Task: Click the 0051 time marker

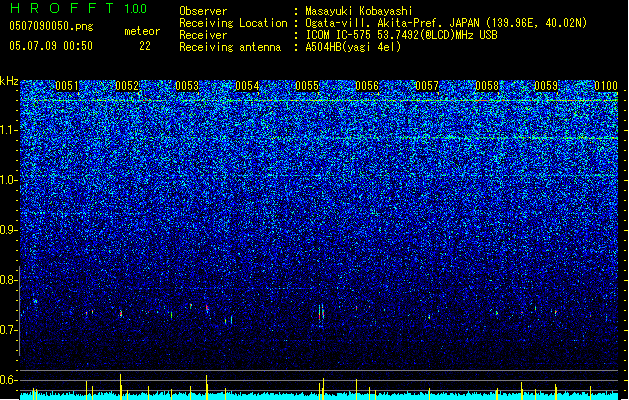Action: tap(67, 86)
